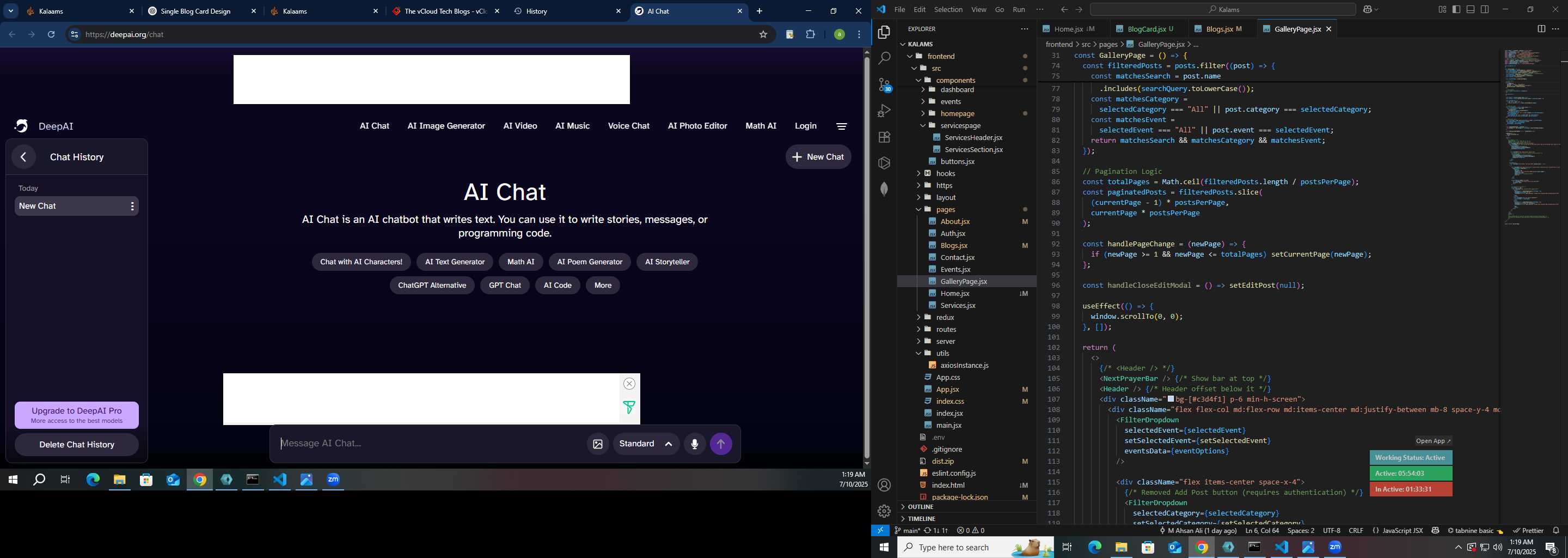
Task: Toggle Panel visibility in VS Code title bar
Action: pos(1471,10)
